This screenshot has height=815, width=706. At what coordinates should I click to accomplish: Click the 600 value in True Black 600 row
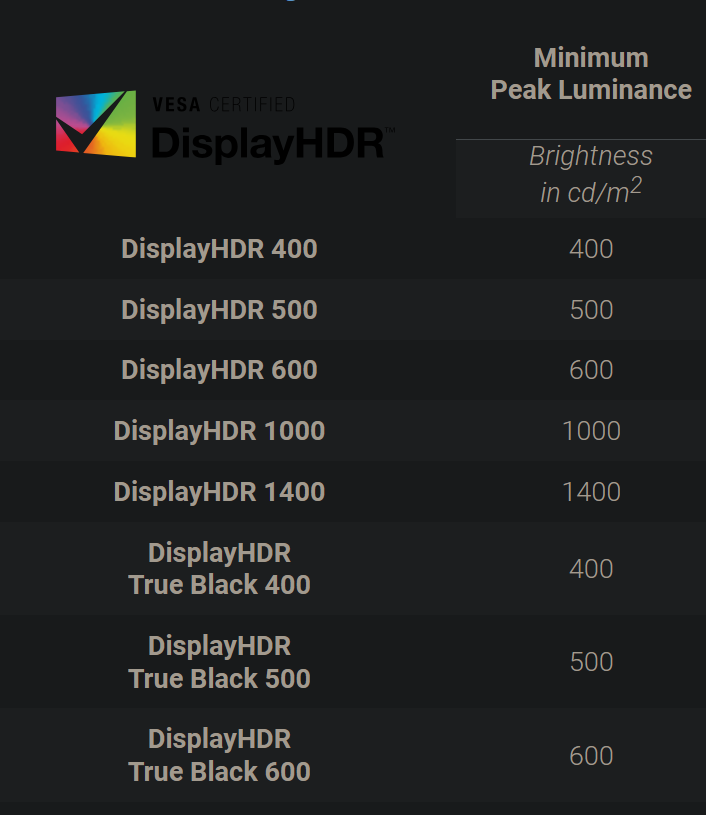tap(591, 755)
